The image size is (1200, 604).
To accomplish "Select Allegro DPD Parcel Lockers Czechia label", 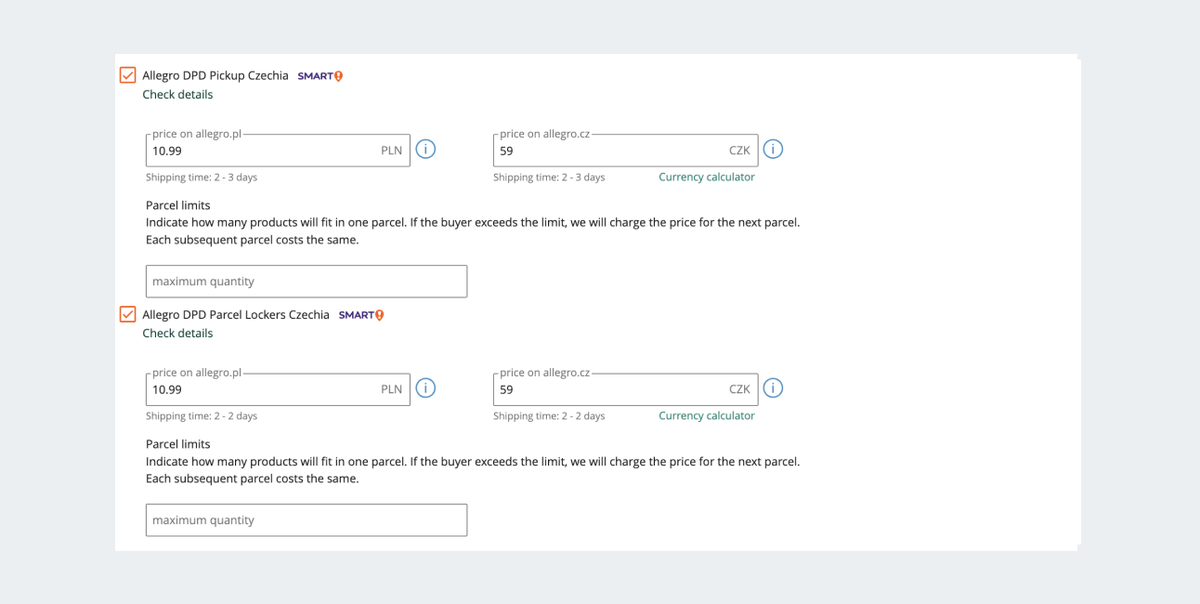I will [x=236, y=315].
